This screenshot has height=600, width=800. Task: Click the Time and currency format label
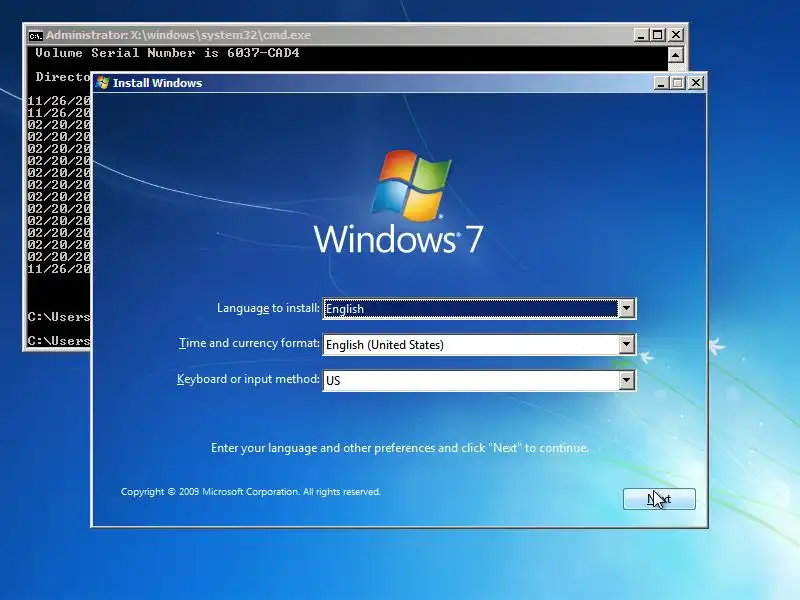(249, 343)
